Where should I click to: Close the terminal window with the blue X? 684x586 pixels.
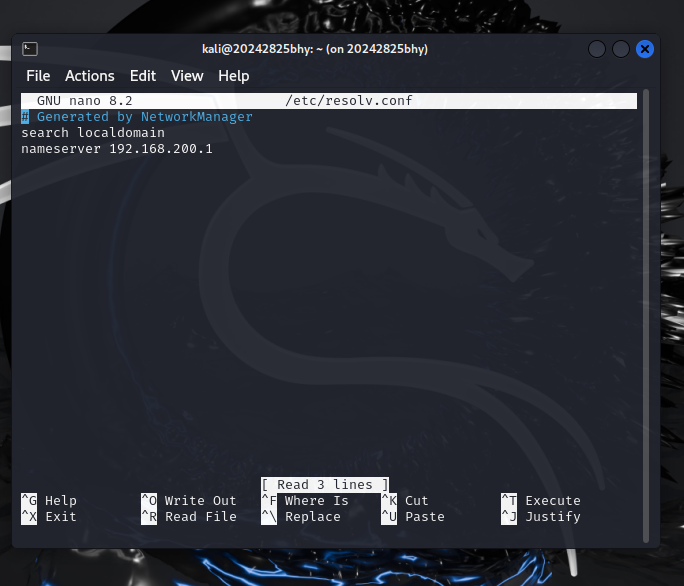click(x=645, y=49)
